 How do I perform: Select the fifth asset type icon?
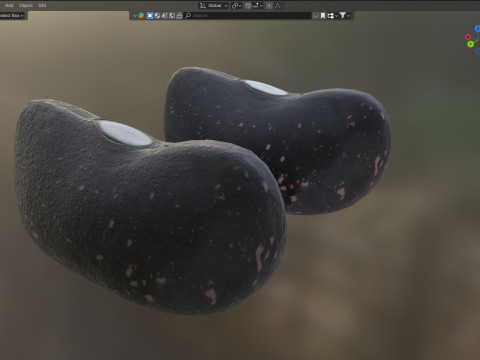tap(179, 16)
